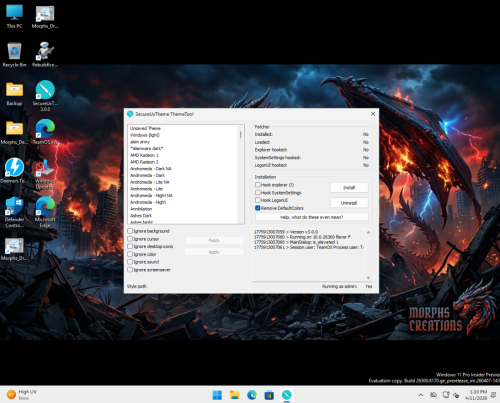500x403 pixels.
Task: Open File Explorer from the taskbar
Action: (235, 395)
